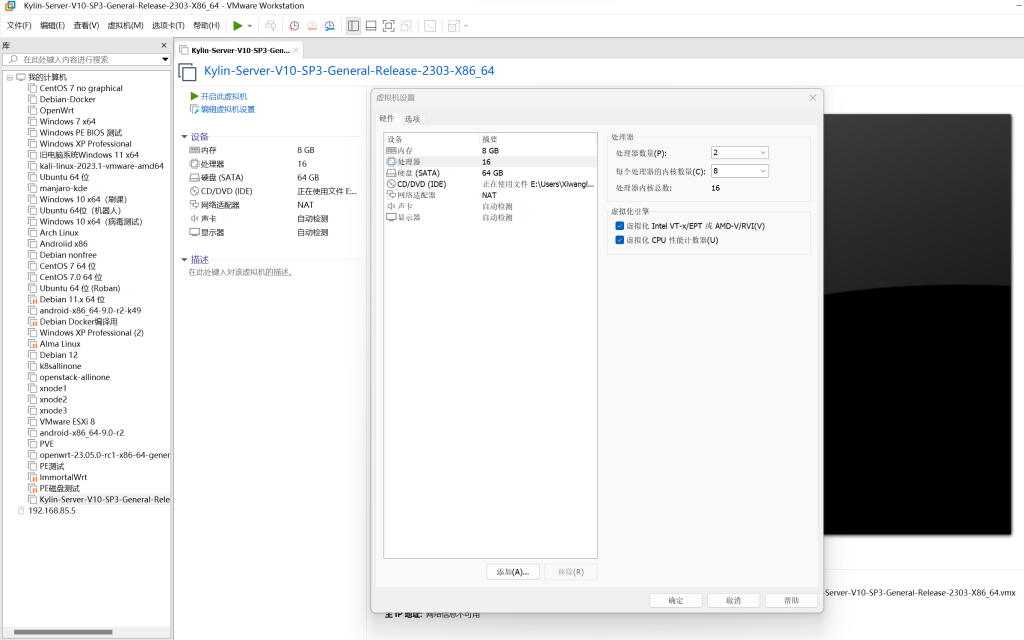Click the green power-on play icon in the toolbar
The height and width of the screenshot is (640, 1024).
pos(238,26)
